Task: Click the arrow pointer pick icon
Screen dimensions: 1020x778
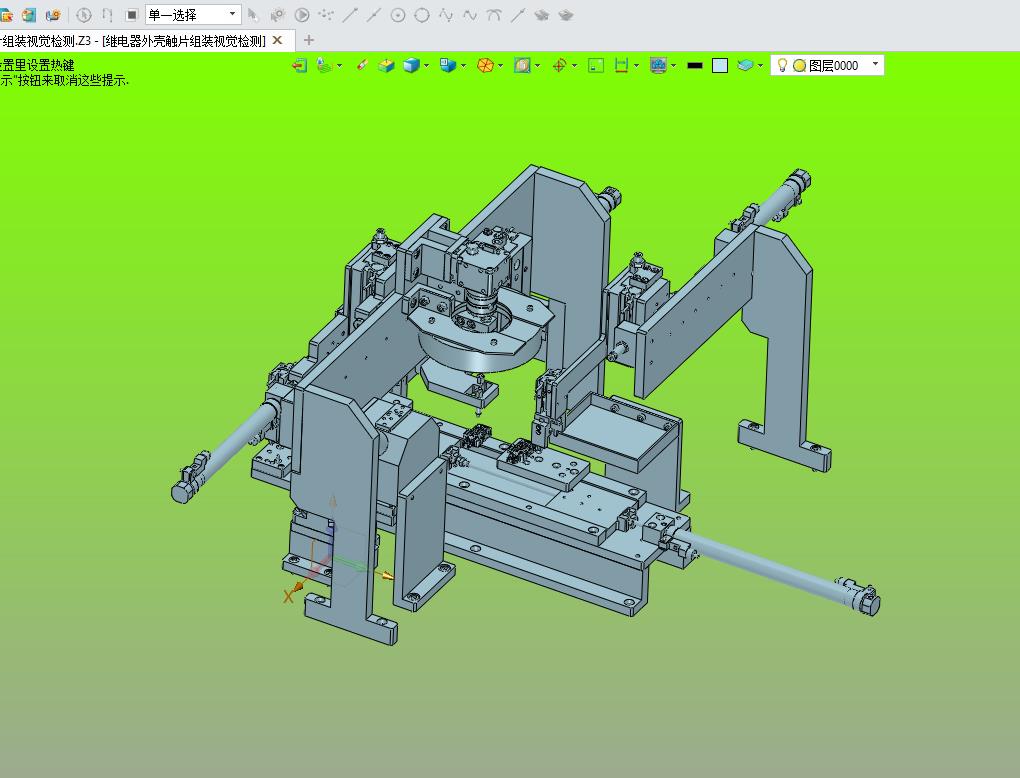Action: [x=254, y=14]
